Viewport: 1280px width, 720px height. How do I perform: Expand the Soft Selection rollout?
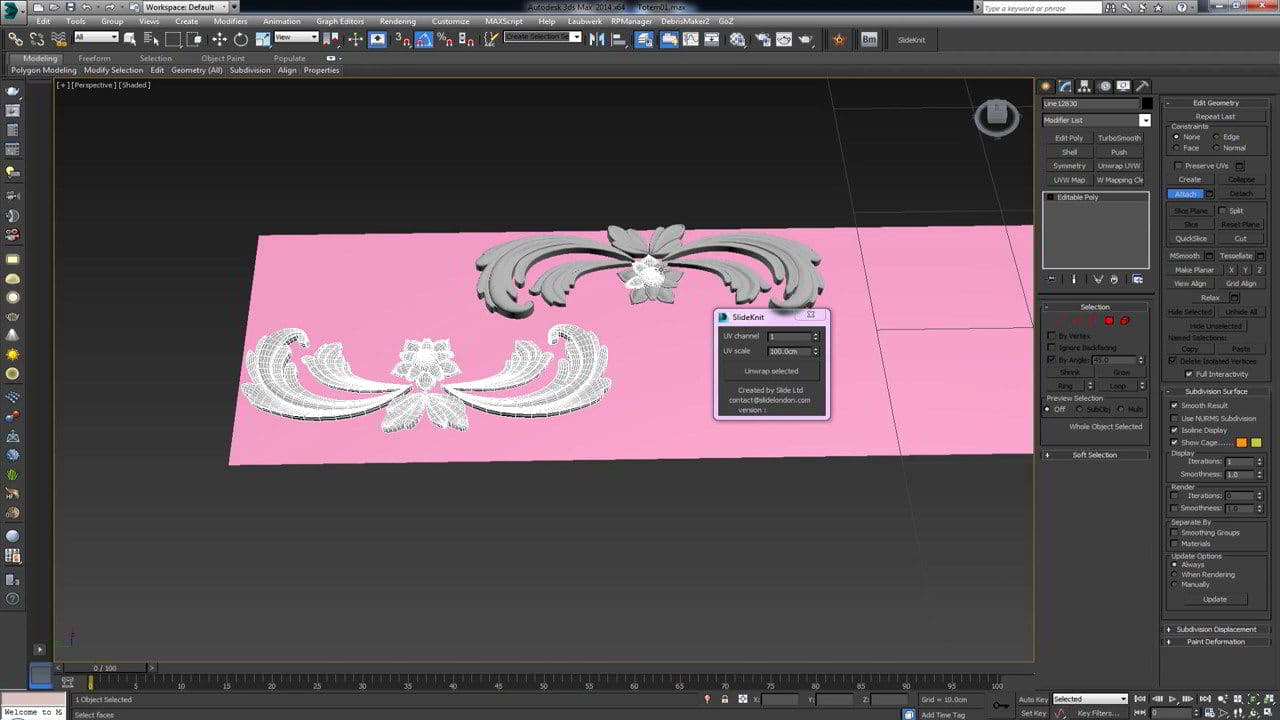[x=1094, y=455]
